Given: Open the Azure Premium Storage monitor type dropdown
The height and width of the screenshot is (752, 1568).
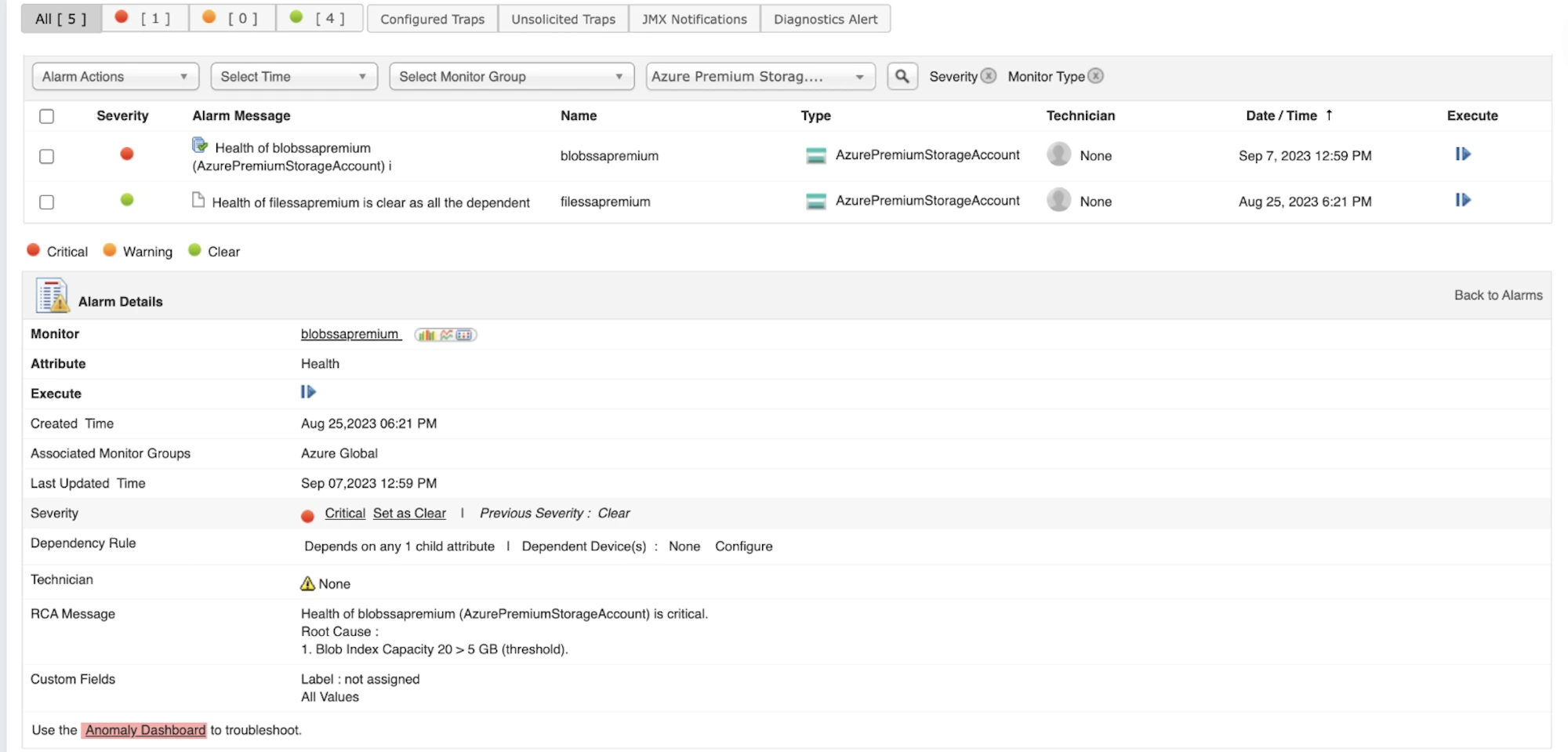Looking at the screenshot, I should point(760,76).
